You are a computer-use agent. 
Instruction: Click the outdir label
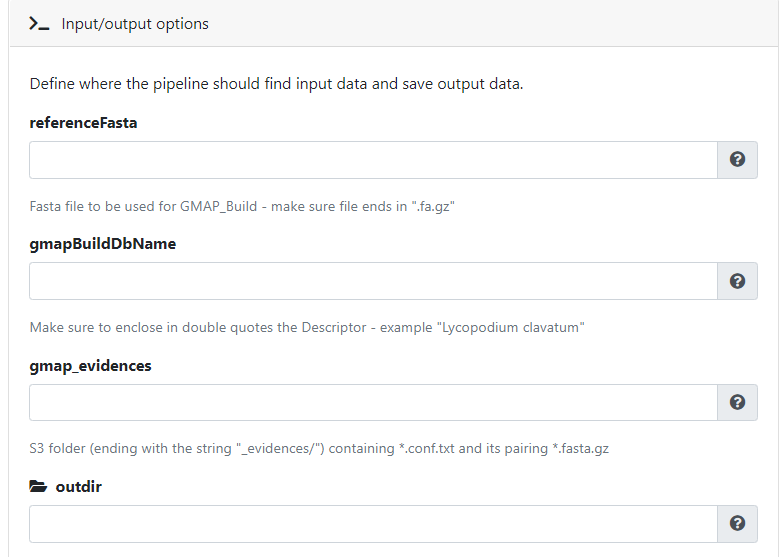tap(78, 487)
